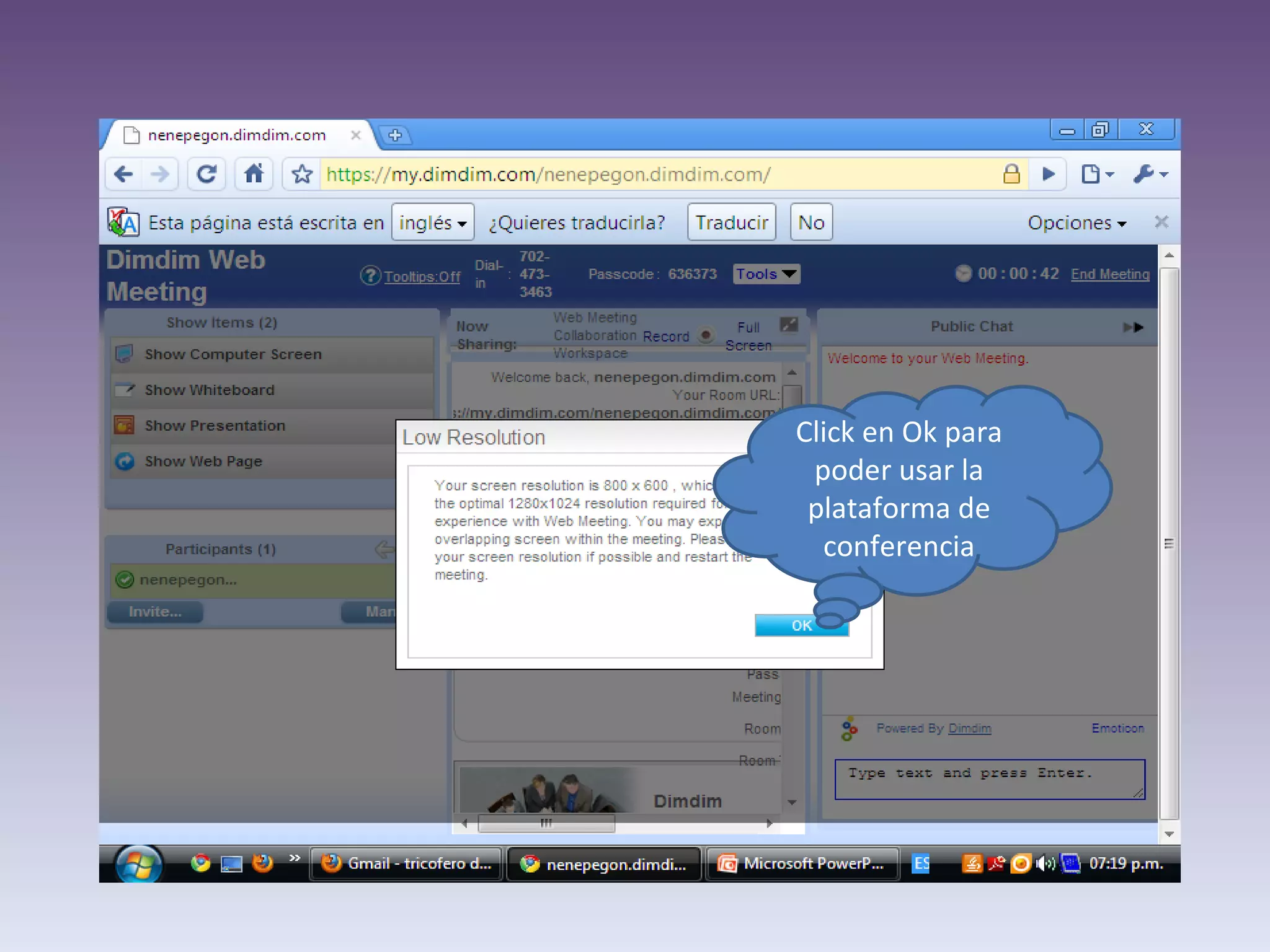The height and width of the screenshot is (952, 1270).
Task: Click workspace scroll down arrow
Action: [792, 803]
